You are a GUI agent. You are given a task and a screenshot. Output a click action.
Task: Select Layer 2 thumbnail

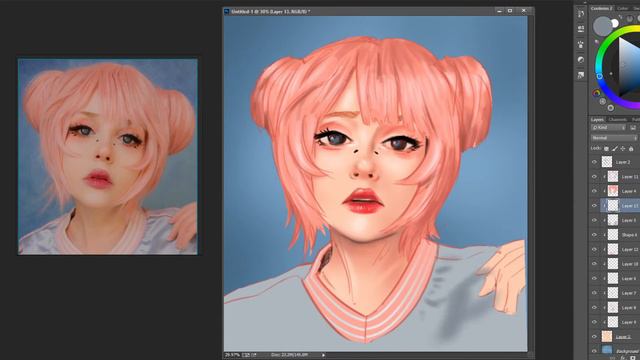(x=607, y=162)
